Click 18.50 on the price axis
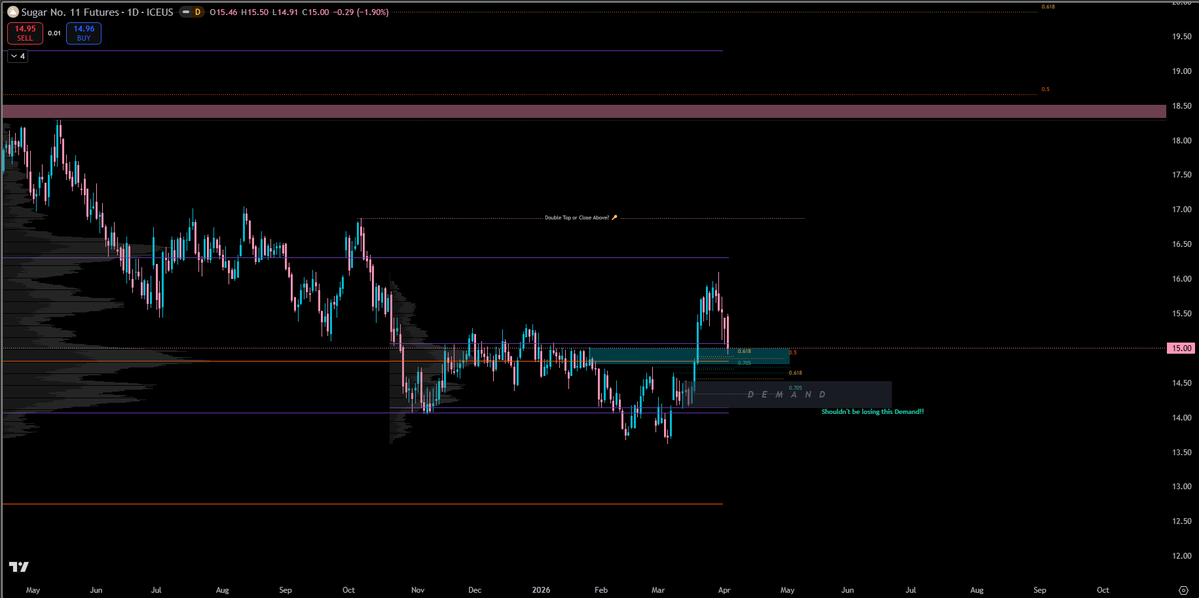1199x598 pixels. 1182,106
